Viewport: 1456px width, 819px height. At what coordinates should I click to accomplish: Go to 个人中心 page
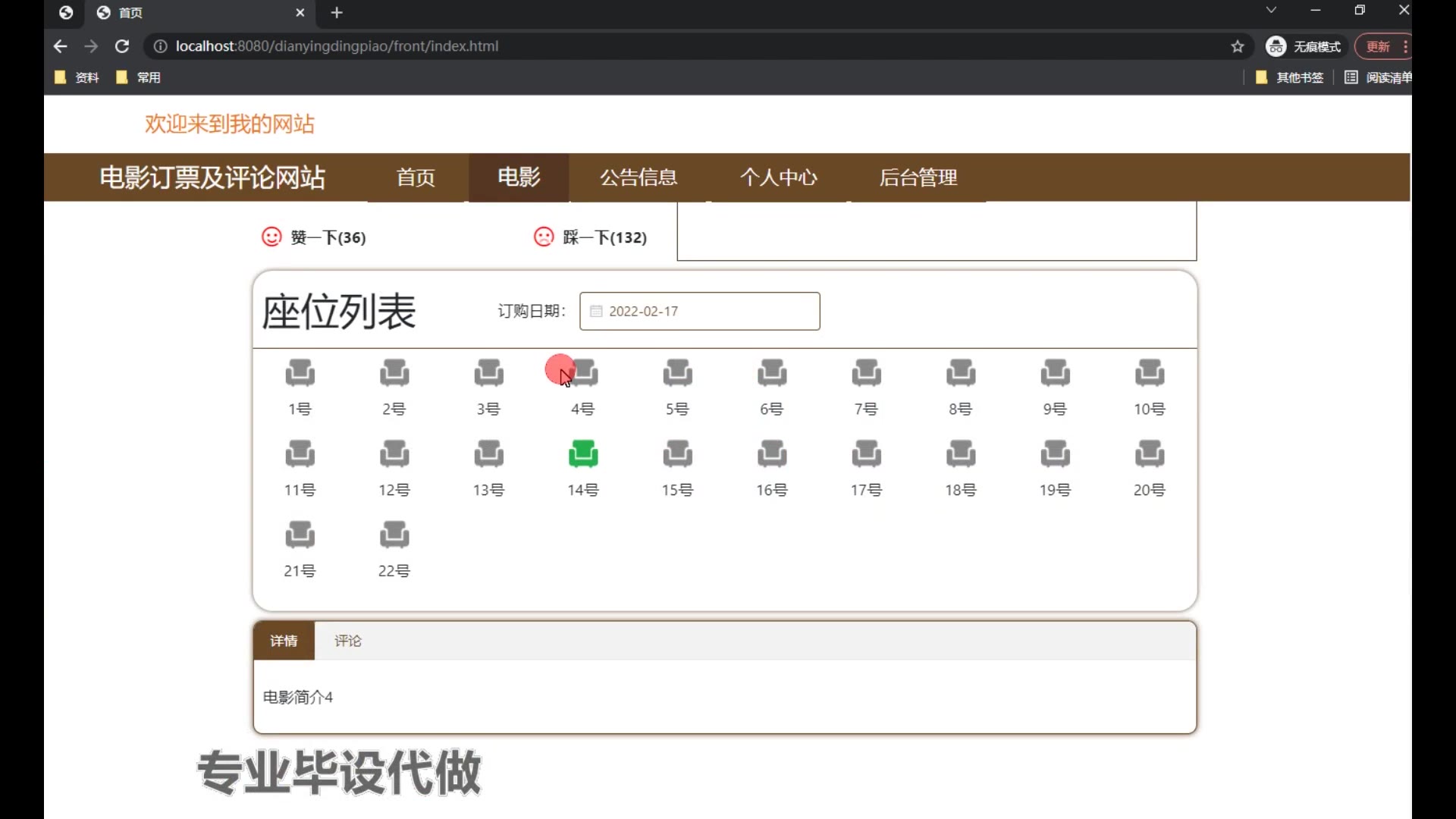tap(779, 177)
